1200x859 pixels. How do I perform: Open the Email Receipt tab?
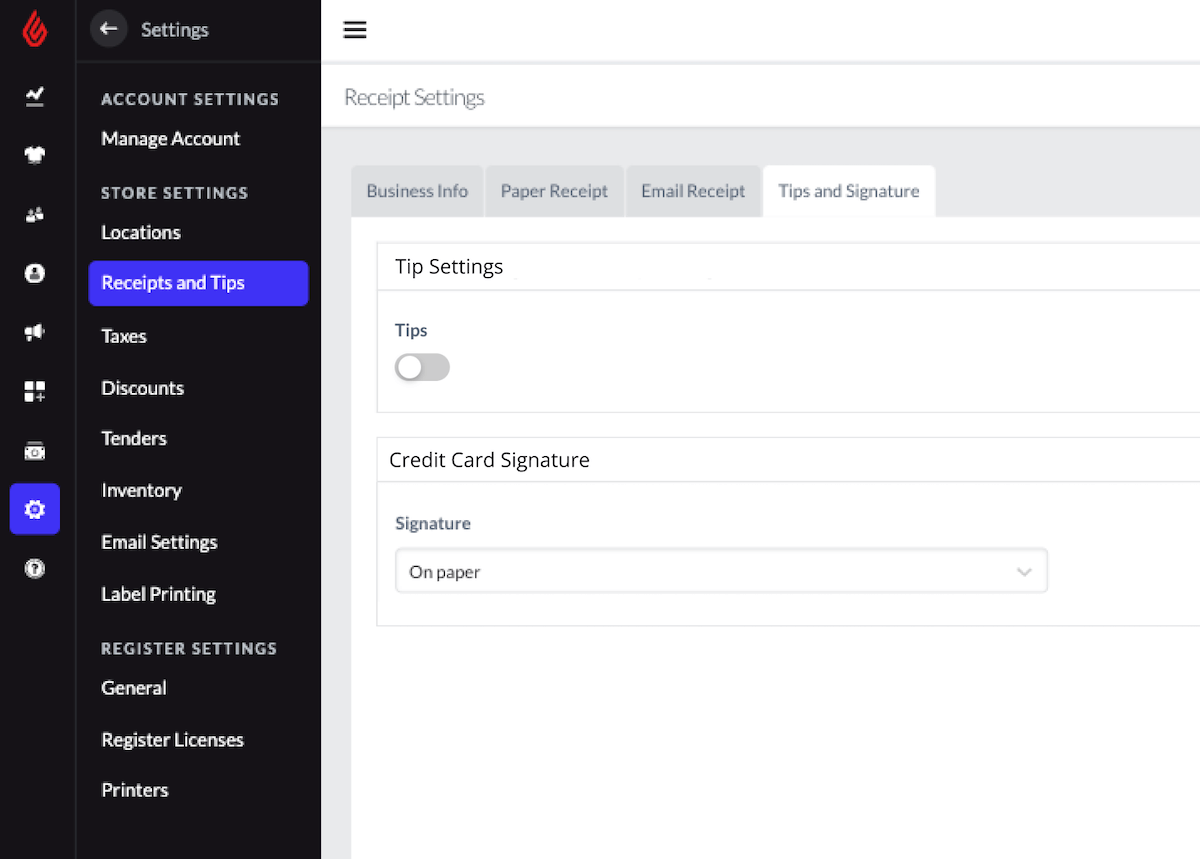click(x=693, y=191)
